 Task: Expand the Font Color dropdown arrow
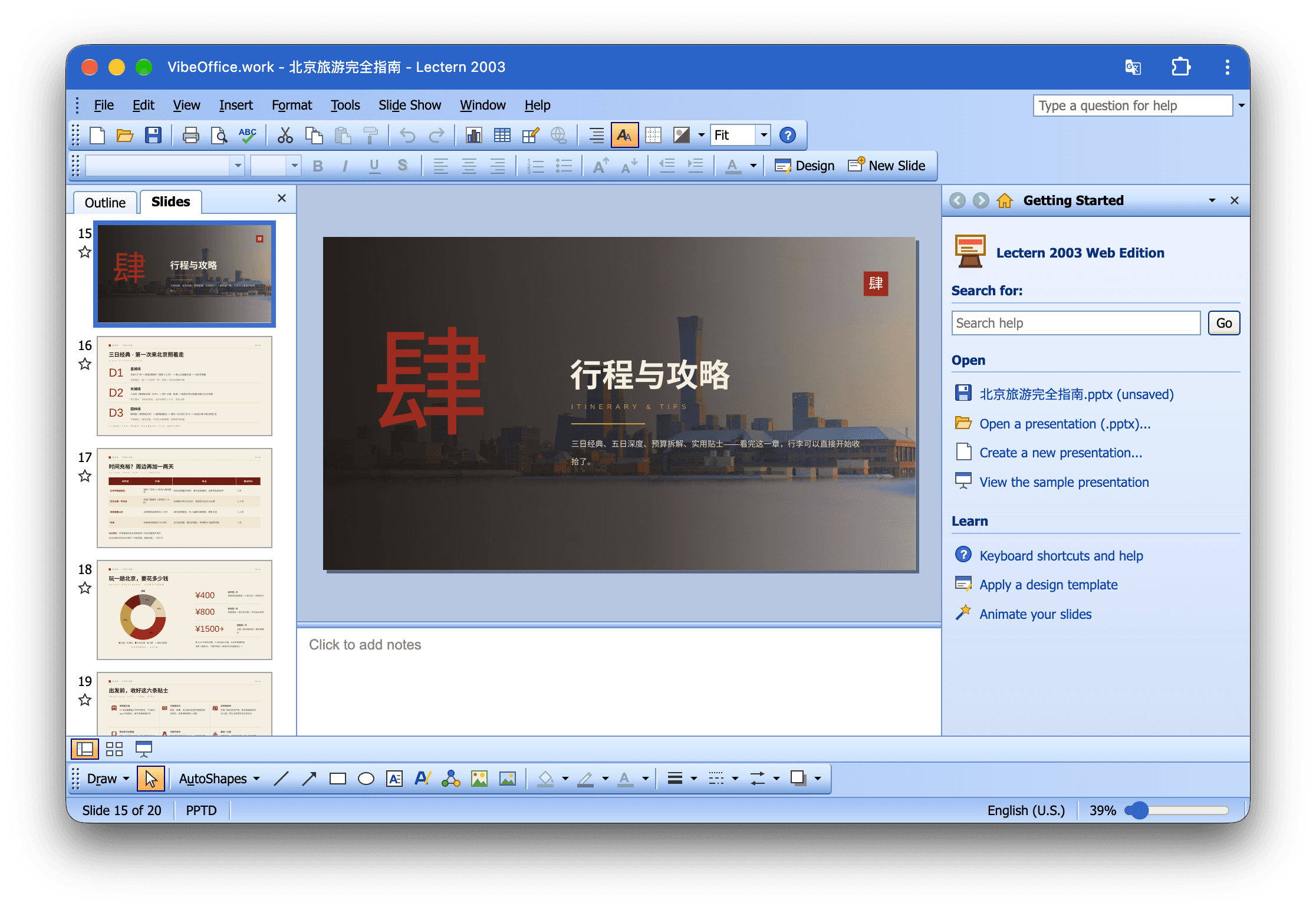pyautogui.click(x=753, y=166)
